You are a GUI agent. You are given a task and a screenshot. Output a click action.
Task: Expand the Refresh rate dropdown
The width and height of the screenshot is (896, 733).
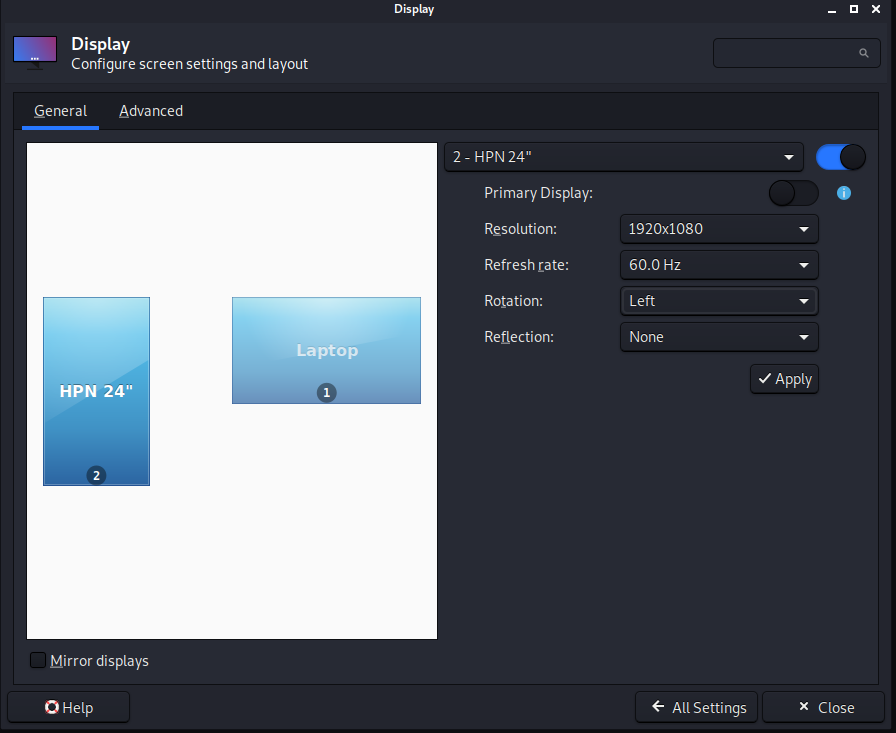click(x=718, y=265)
